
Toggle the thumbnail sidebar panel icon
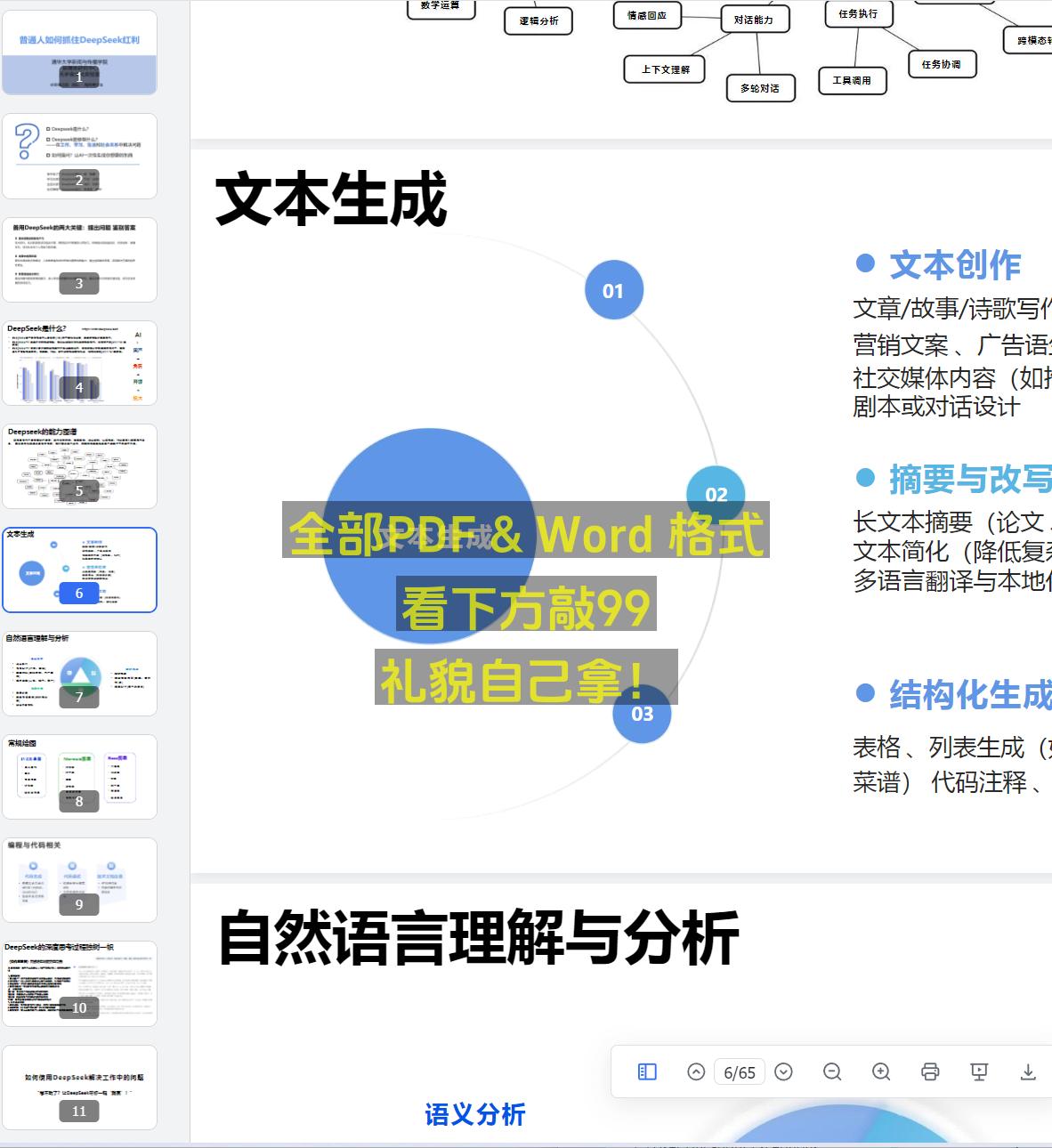[x=647, y=1072]
